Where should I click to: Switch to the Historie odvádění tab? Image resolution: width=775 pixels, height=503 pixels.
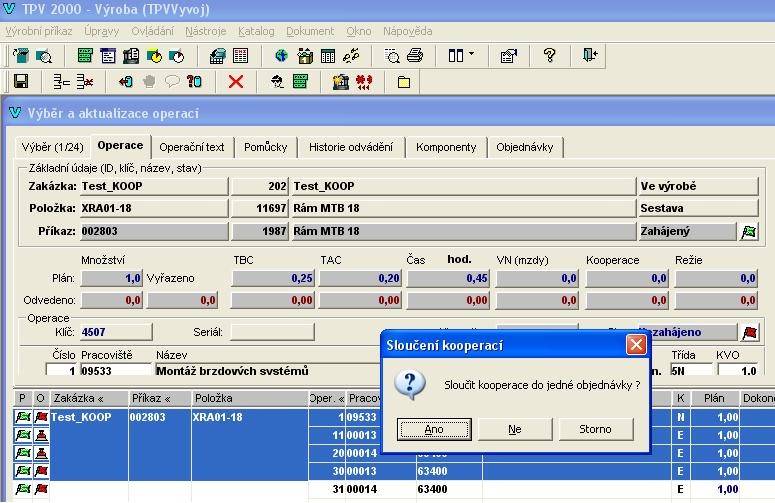coord(351,147)
